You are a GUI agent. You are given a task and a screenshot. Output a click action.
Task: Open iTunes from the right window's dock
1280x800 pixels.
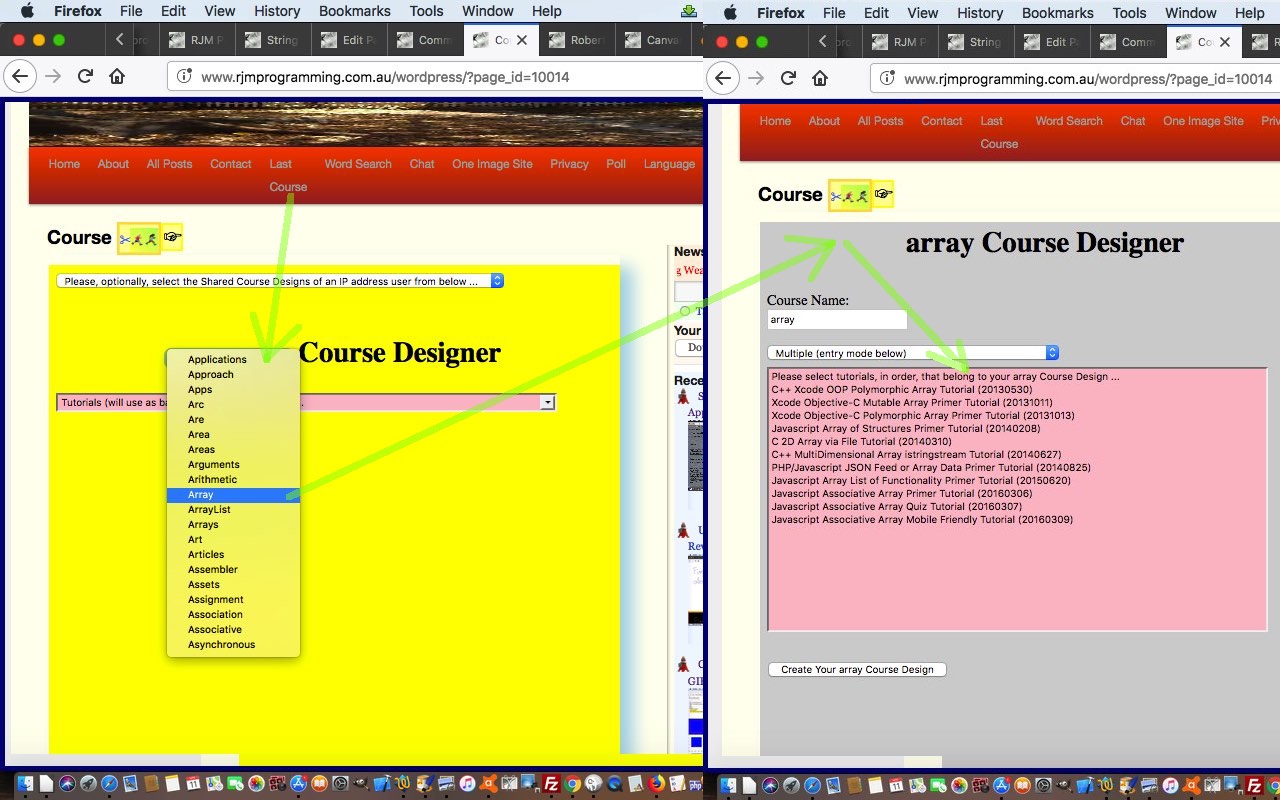tap(1170, 786)
